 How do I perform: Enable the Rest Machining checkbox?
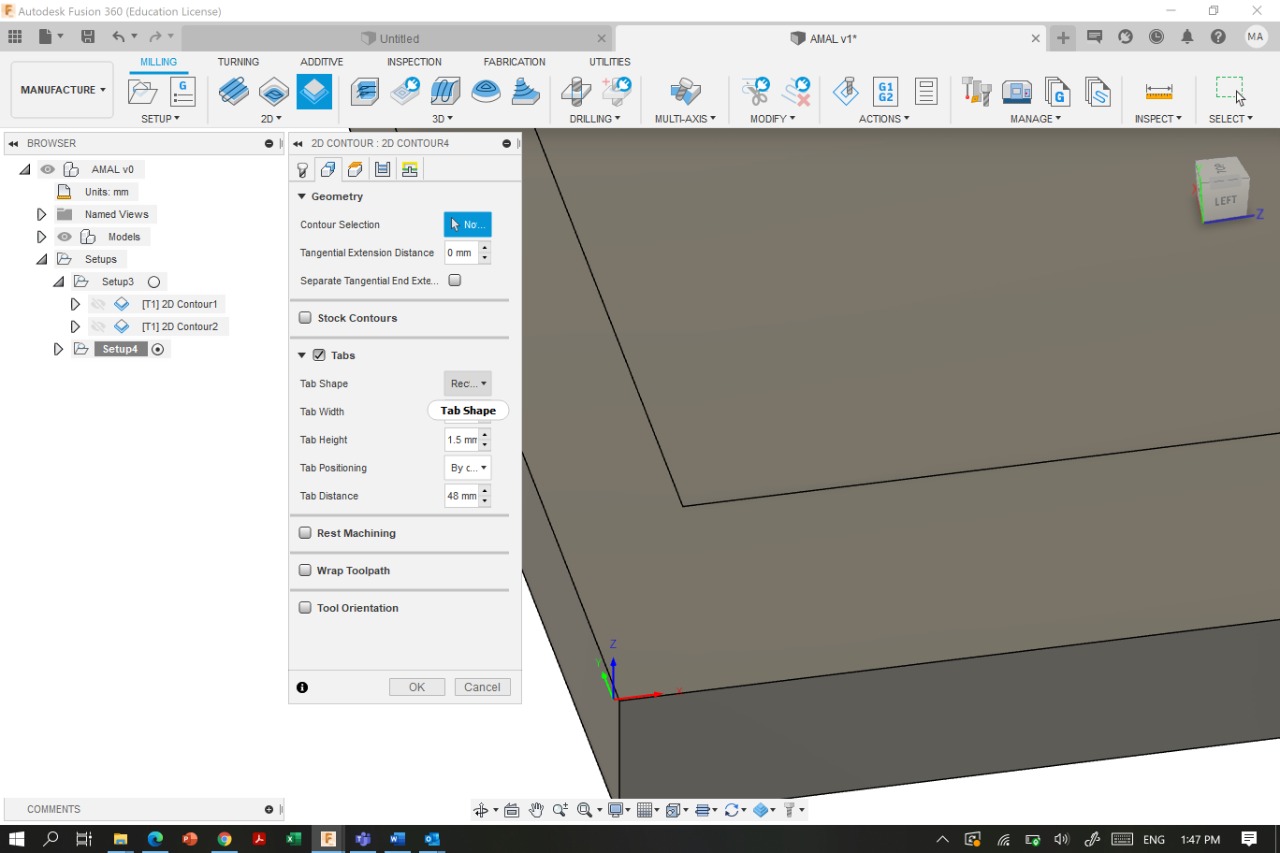pos(305,533)
